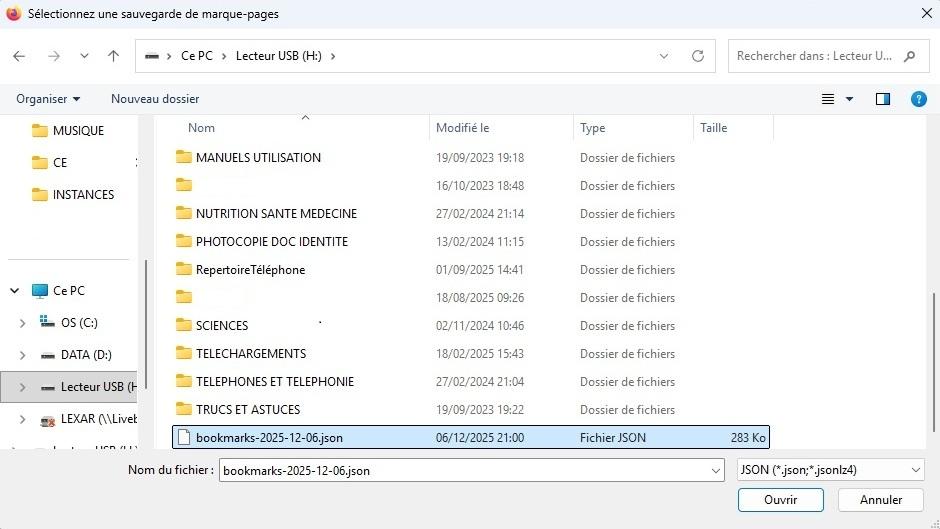Image resolution: width=940 pixels, height=529 pixels.
Task: Click the Ouvrir button
Action: point(780,499)
